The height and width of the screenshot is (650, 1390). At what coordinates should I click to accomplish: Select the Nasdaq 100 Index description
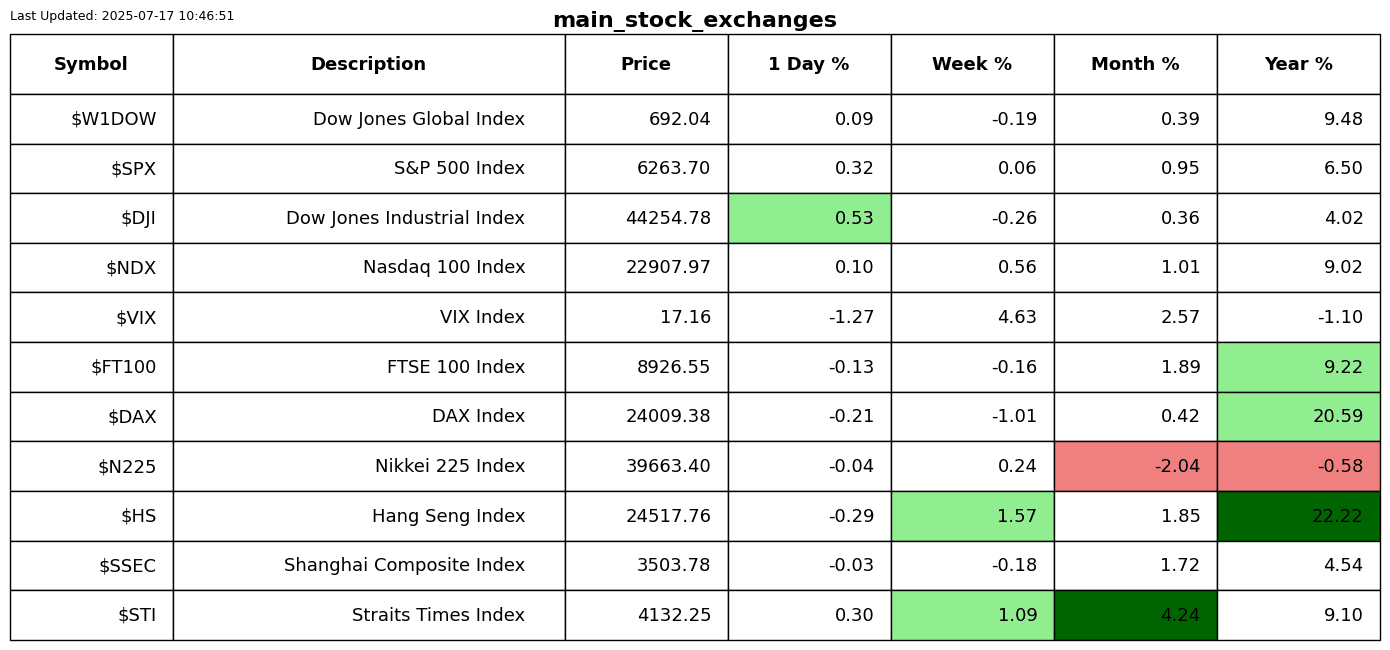(443, 268)
